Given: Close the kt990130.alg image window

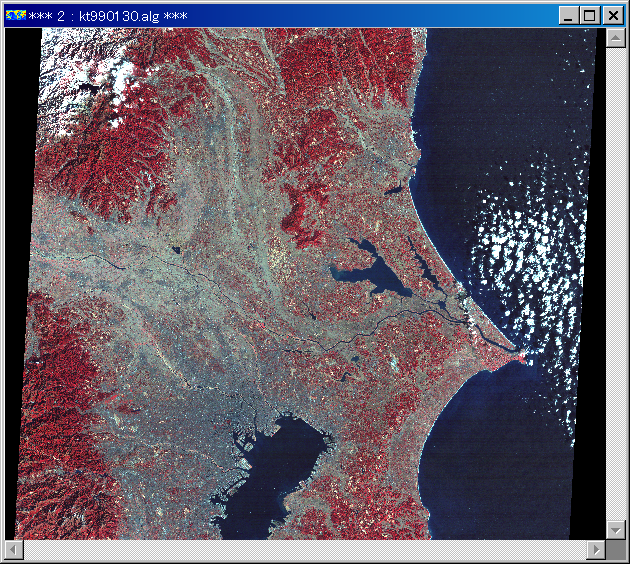Looking at the screenshot, I should [x=613, y=16].
